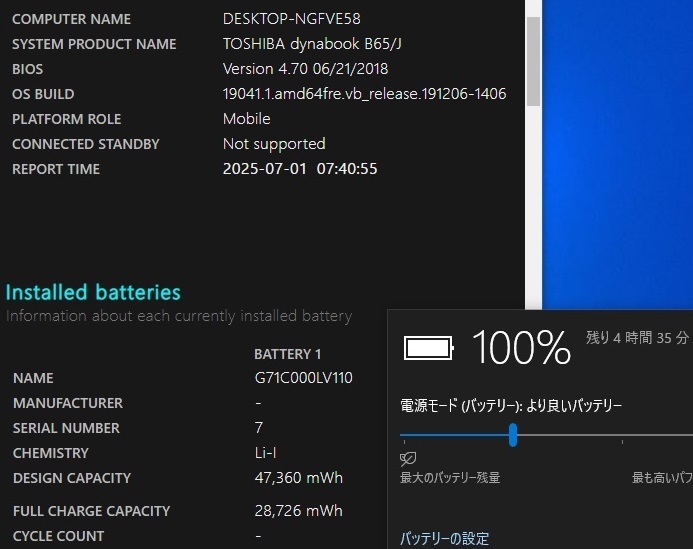
Task: Click the SYSTEM PRODUCT NAME label
Action: [94, 44]
